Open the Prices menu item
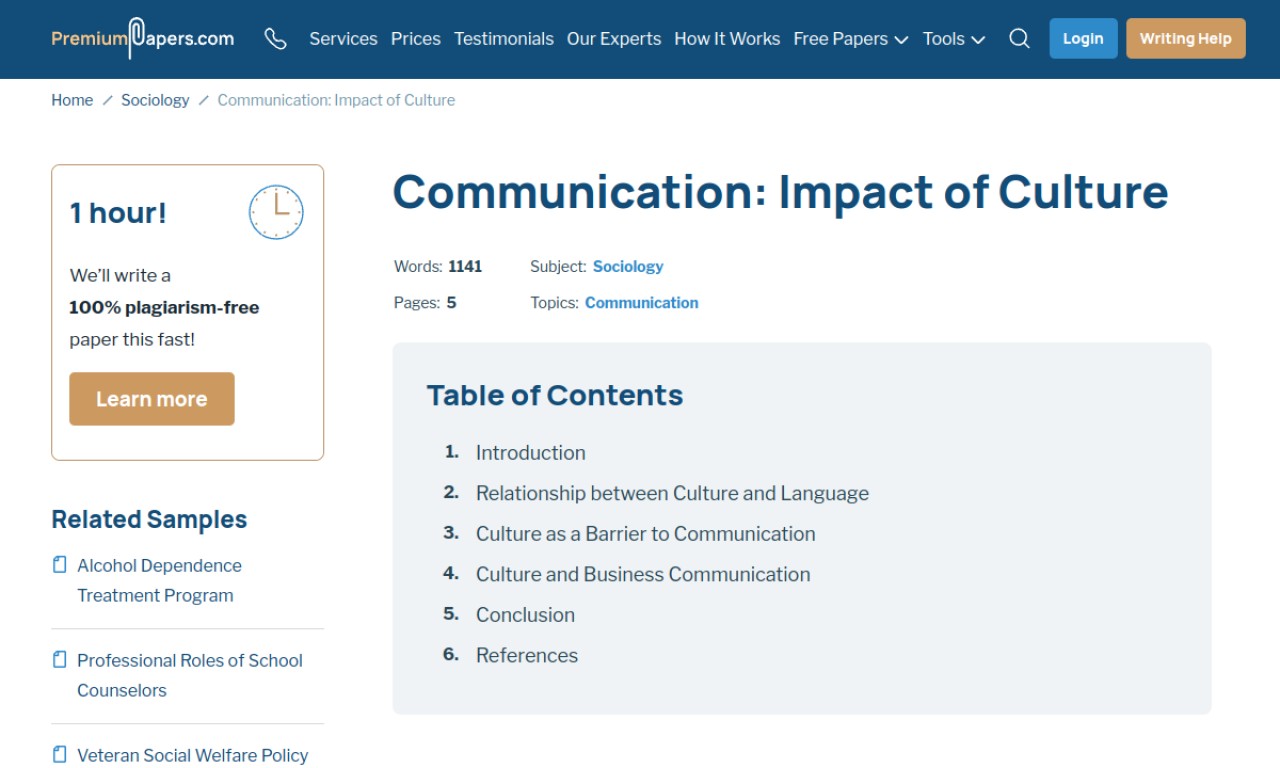Viewport: 1280px width, 768px height. pos(416,39)
